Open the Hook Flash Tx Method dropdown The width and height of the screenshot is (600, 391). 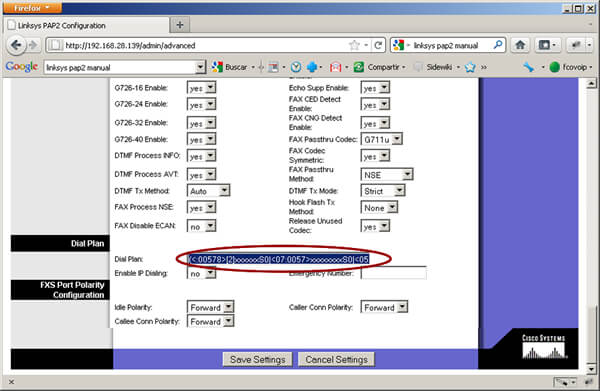(379, 208)
